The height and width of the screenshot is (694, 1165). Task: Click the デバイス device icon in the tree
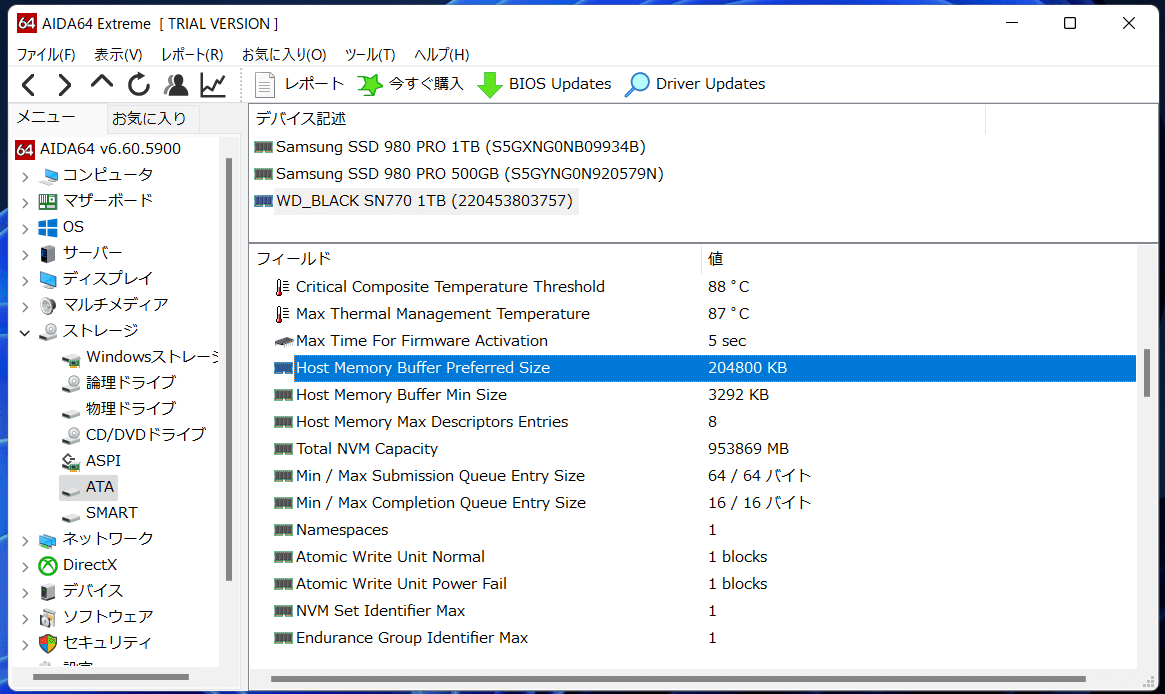tap(48, 592)
